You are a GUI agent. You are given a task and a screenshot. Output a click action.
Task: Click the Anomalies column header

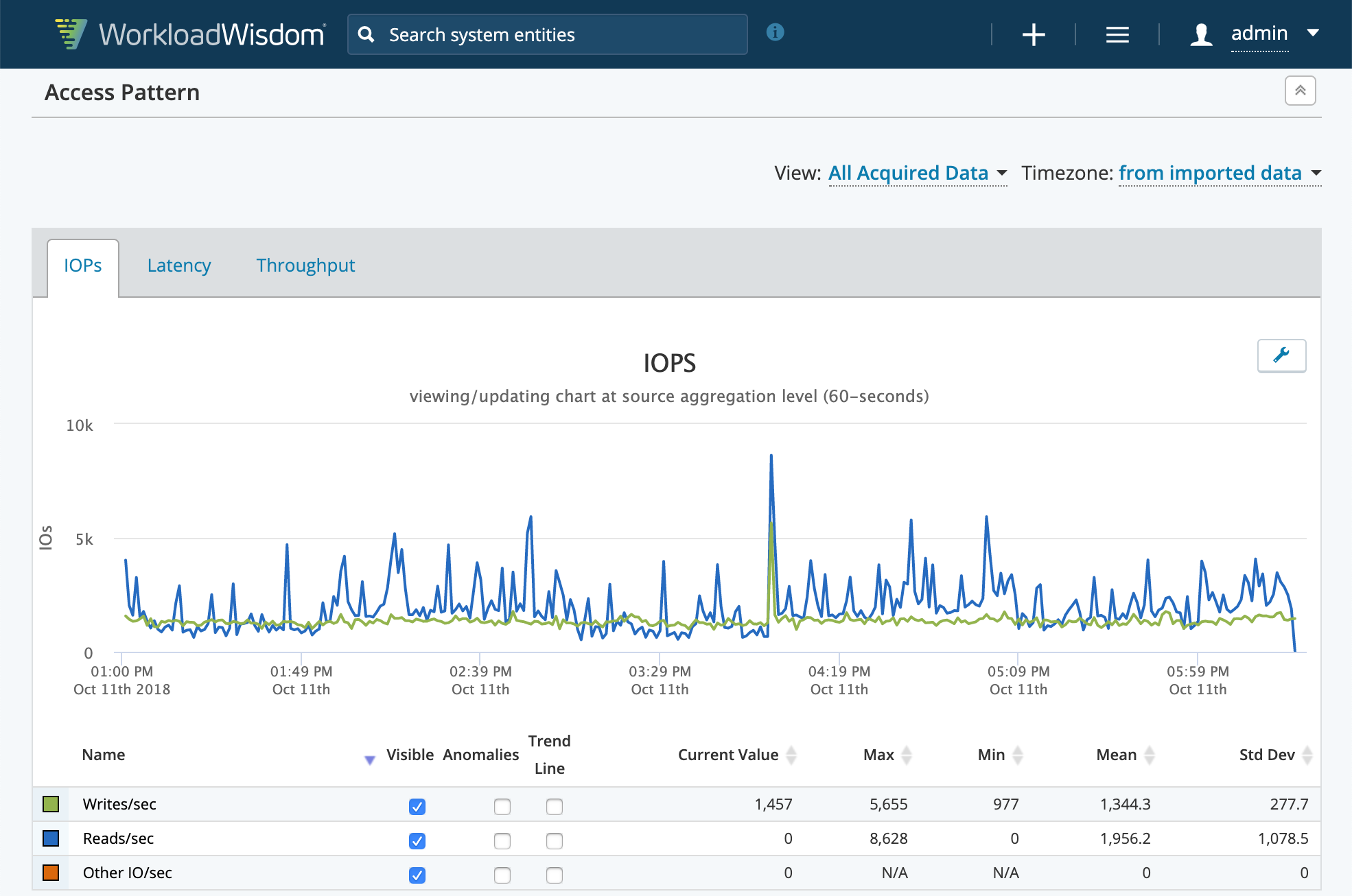tap(481, 755)
